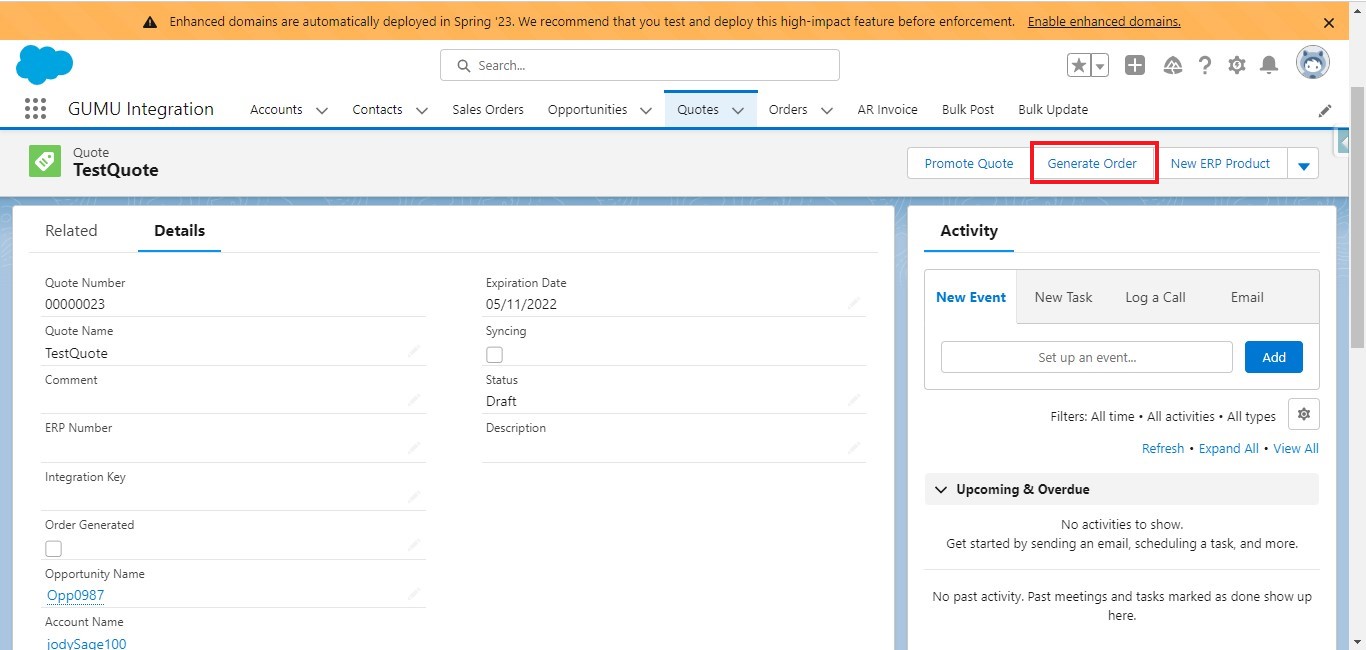The image size is (1366, 650).
Task: Click the View All link
Action: coord(1296,448)
